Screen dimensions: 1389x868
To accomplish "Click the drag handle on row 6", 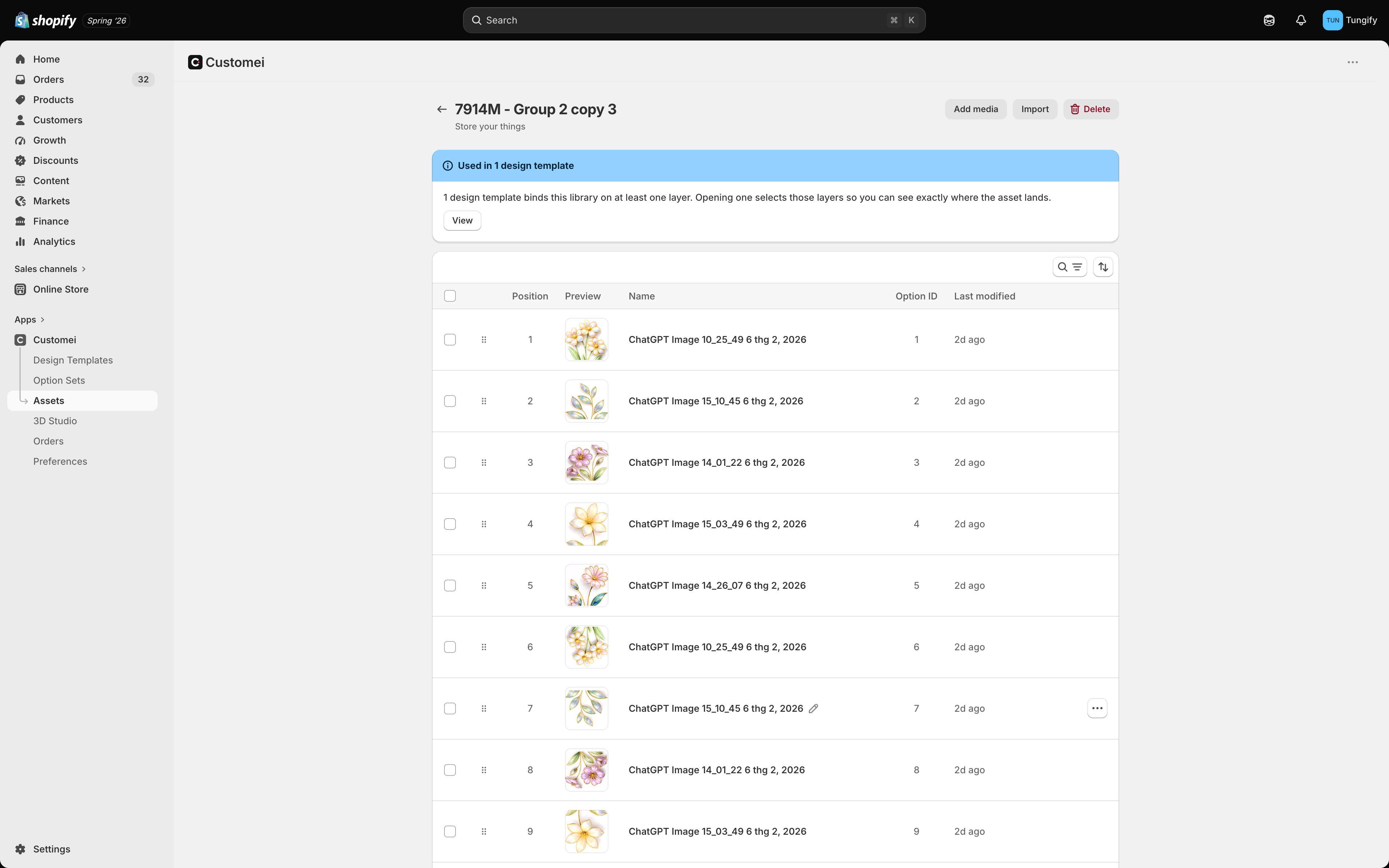I will click(x=484, y=647).
